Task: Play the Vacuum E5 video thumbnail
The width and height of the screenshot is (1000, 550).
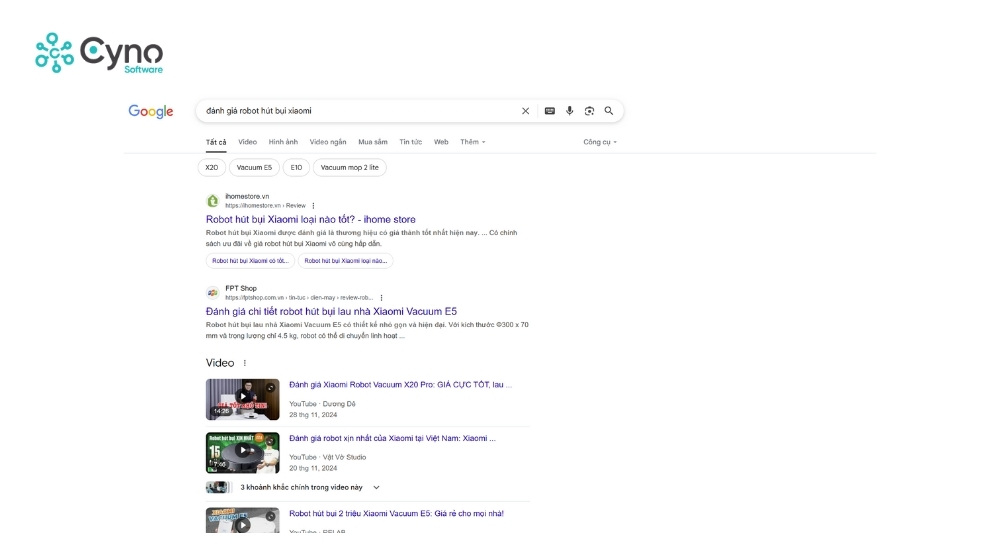Action: pos(242,521)
